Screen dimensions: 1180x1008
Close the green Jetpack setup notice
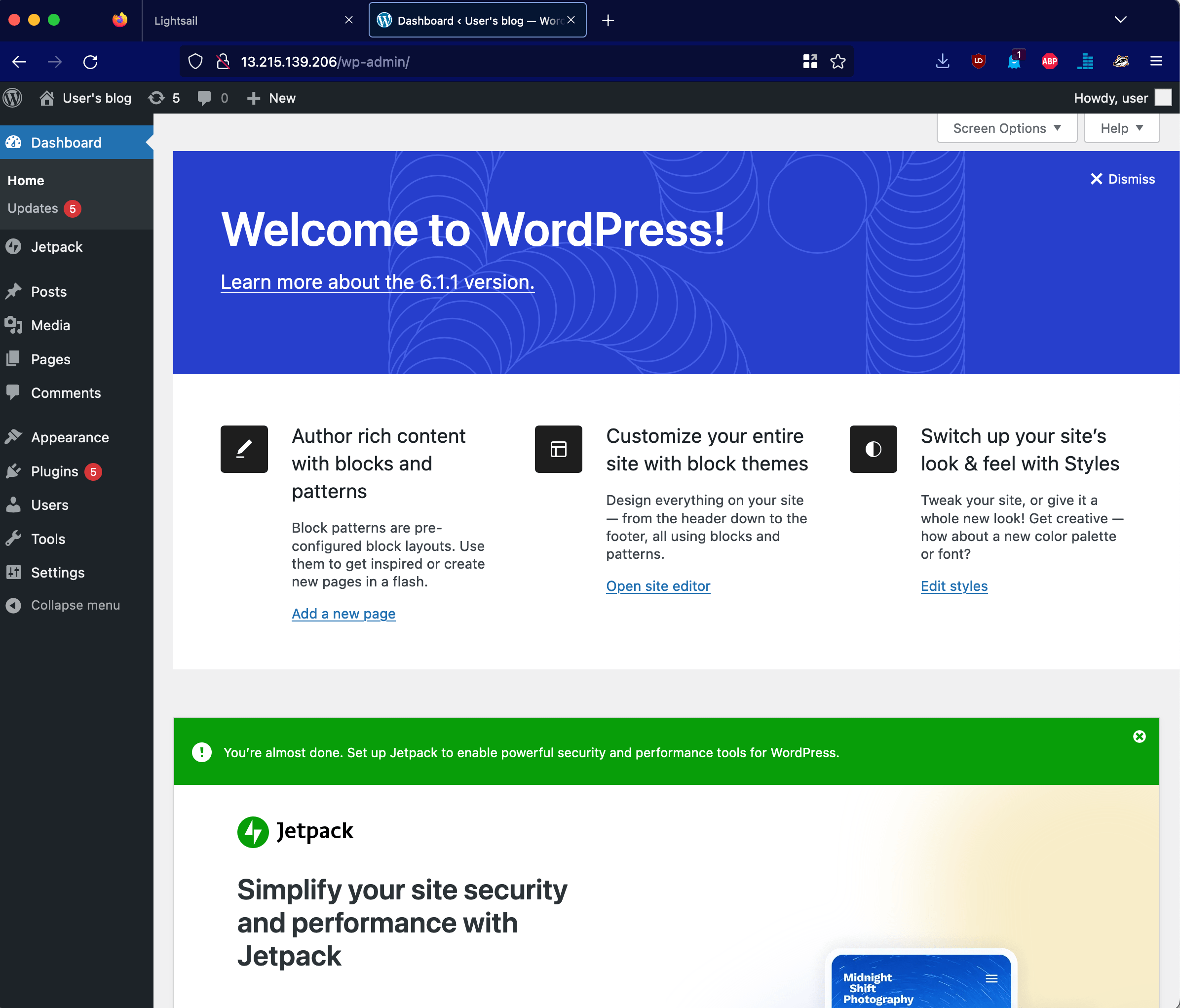click(1139, 737)
